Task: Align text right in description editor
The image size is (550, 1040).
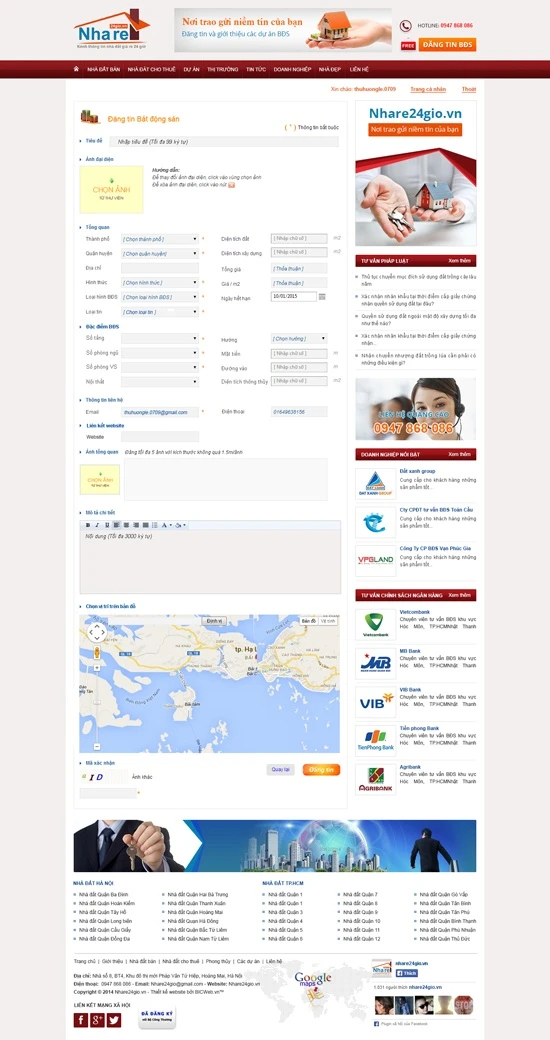Action: click(135, 525)
